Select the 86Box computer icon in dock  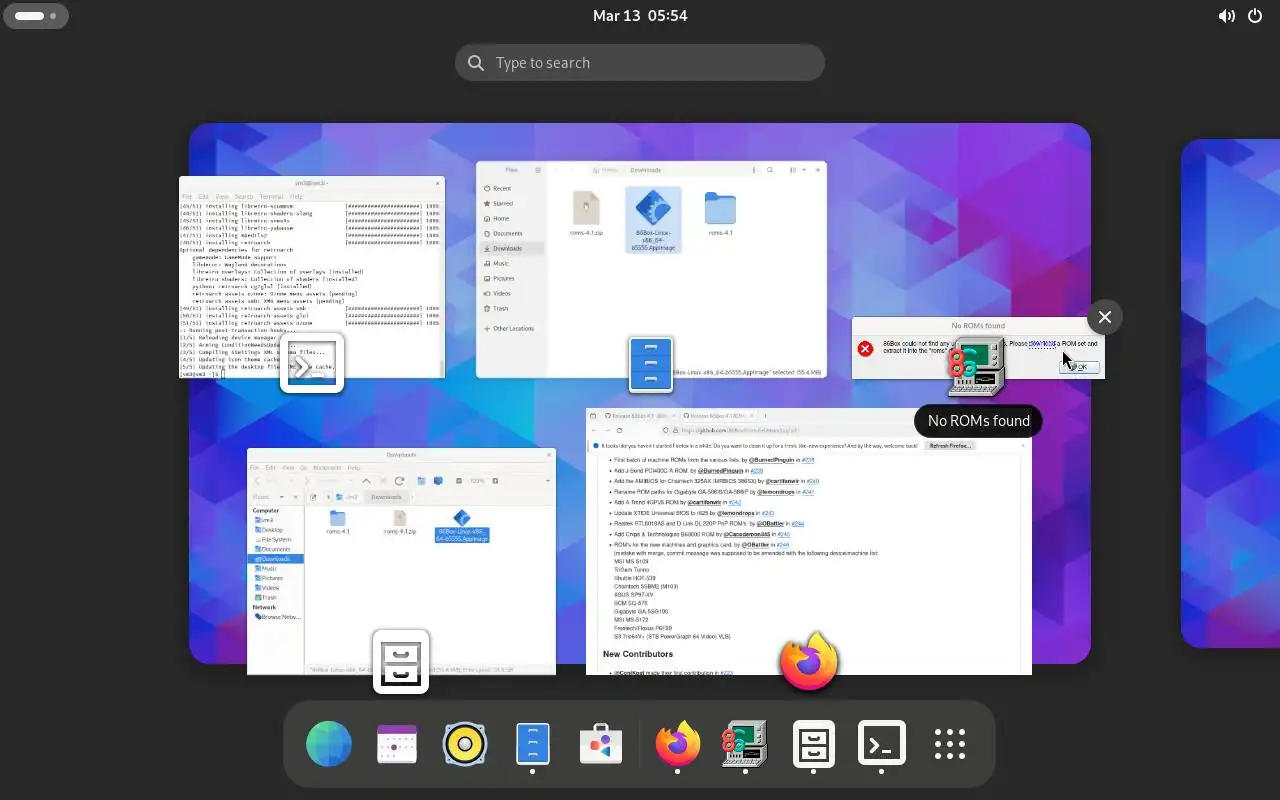pyautogui.click(x=745, y=744)
